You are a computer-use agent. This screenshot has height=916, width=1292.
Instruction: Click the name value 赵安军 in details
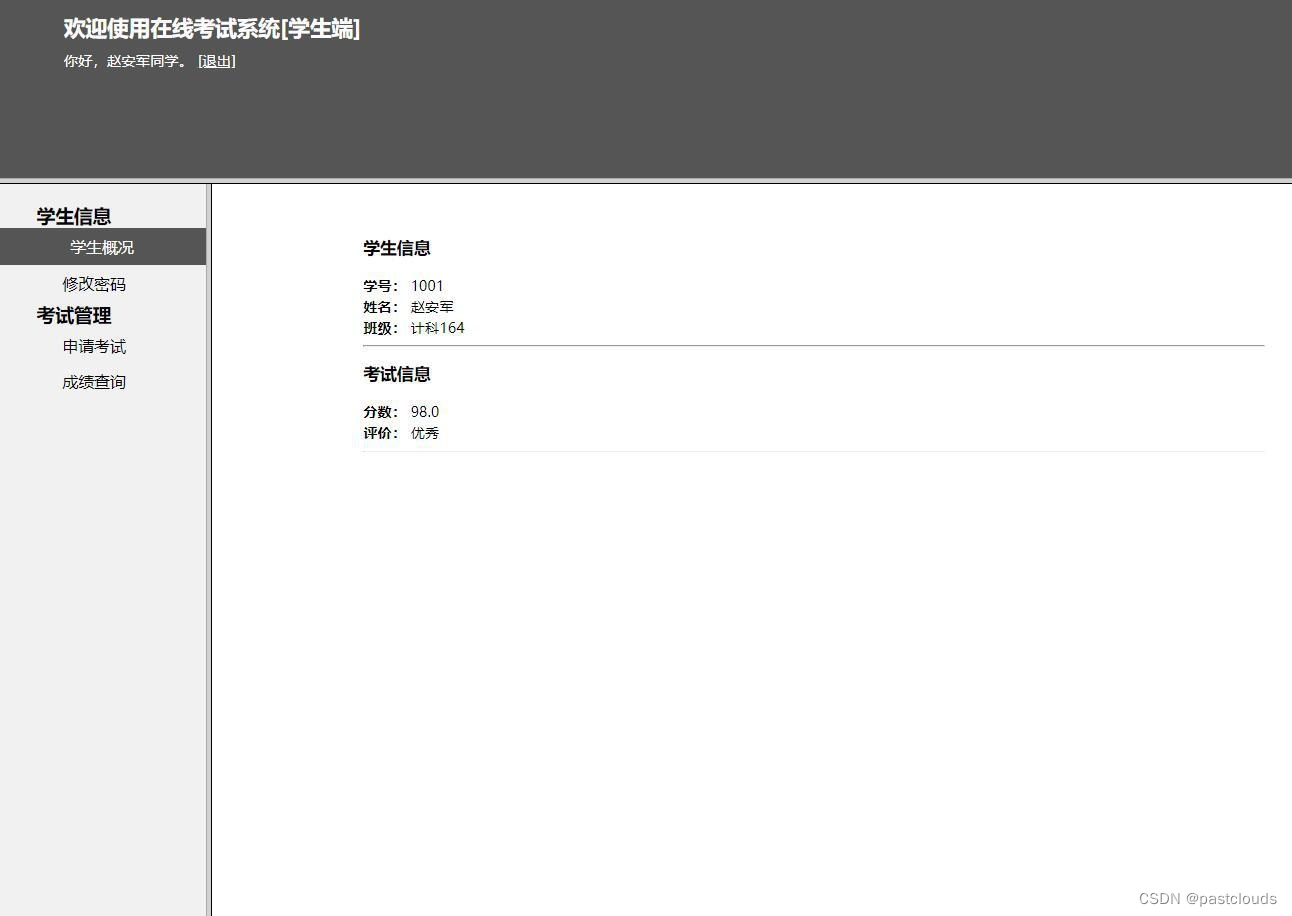(432, 307)
